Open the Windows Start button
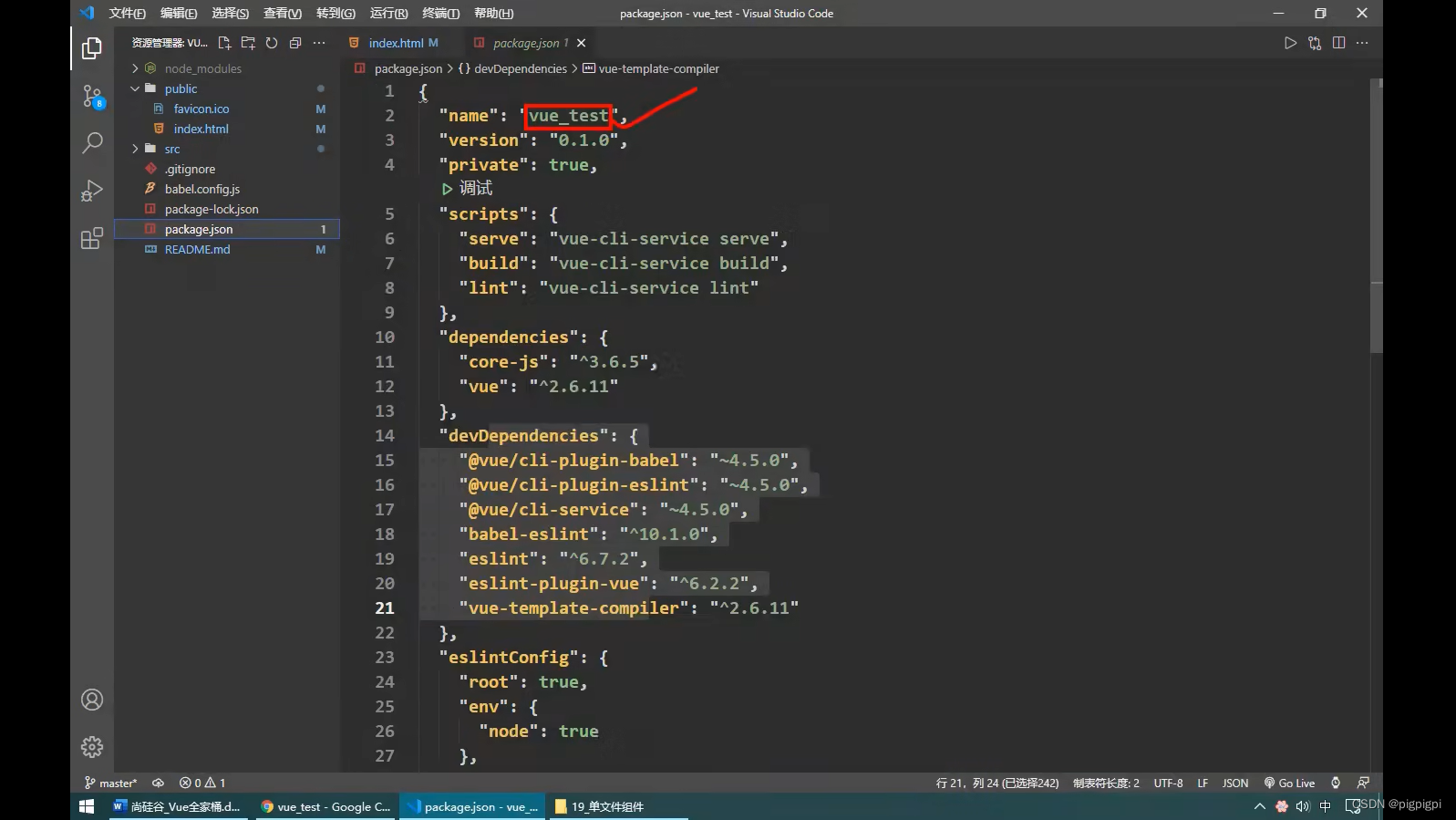The image size is (1456, 820). click(x=88, y=806)
